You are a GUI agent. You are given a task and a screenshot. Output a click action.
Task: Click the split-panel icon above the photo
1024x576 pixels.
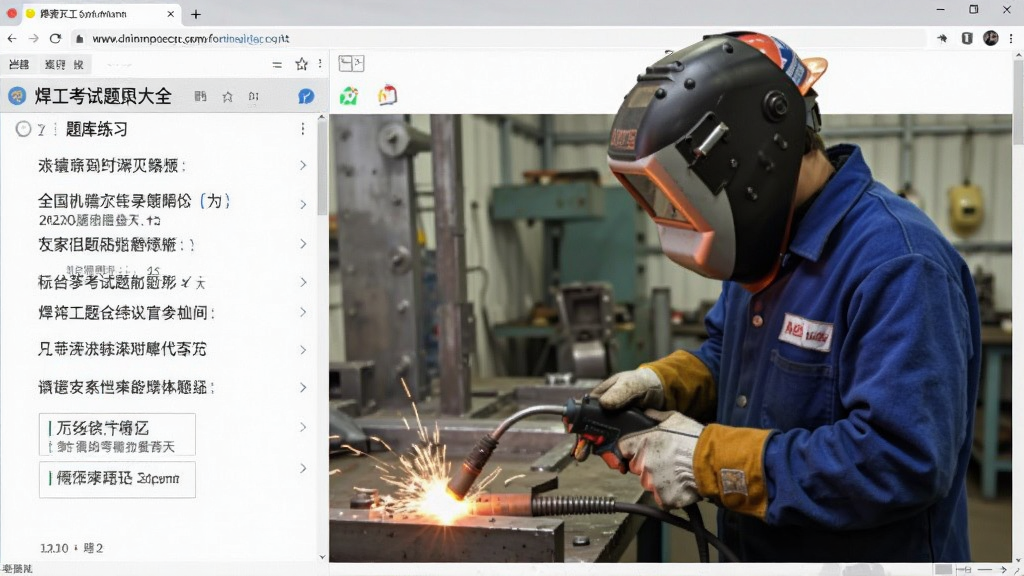coord(351,63)
